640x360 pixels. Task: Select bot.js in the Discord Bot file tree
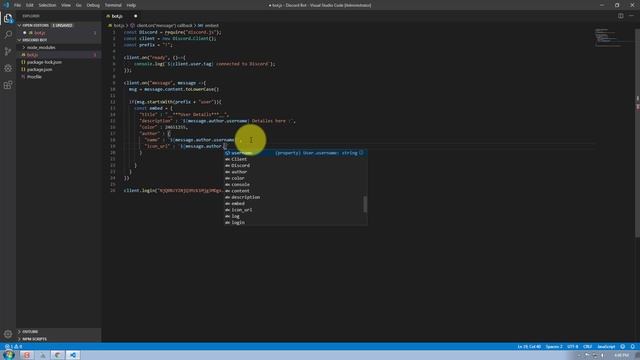click(58, 55)
